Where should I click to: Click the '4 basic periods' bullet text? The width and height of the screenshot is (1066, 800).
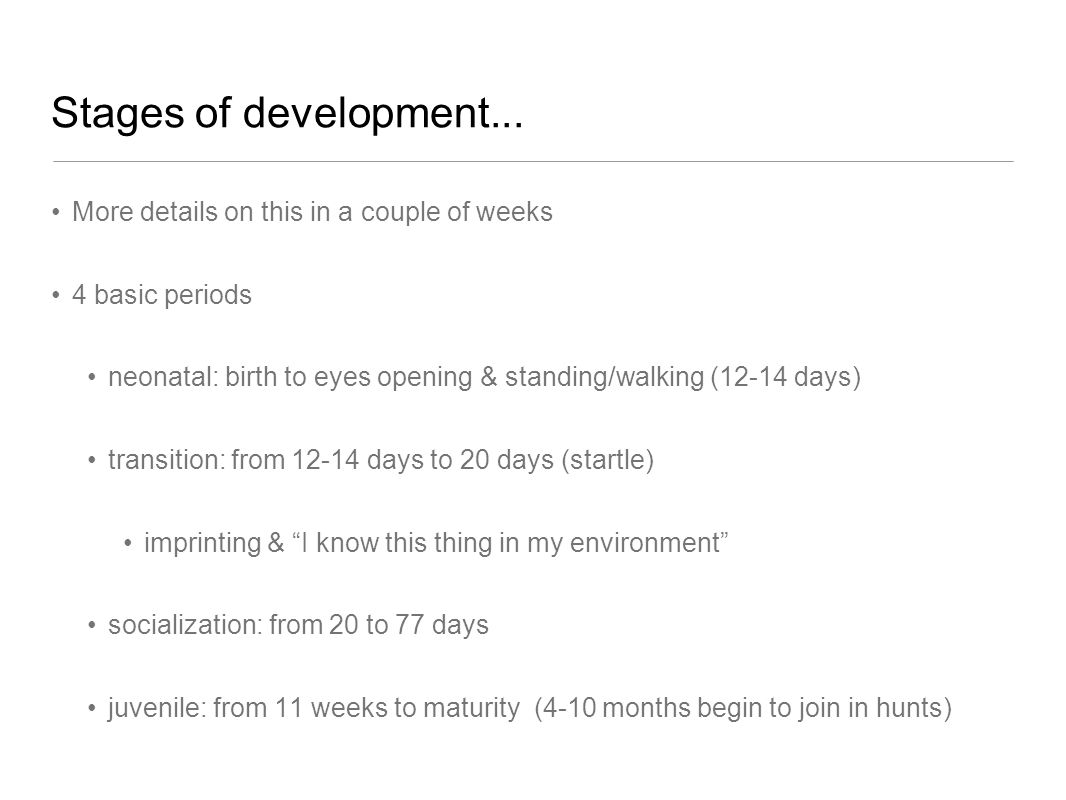pos(162,296)
